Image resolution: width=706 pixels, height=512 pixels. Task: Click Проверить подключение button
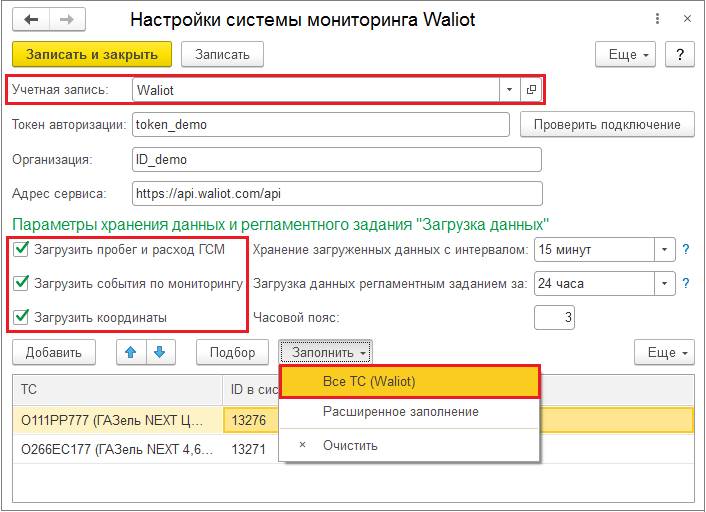pyautogui.click(x=607, y=124)
